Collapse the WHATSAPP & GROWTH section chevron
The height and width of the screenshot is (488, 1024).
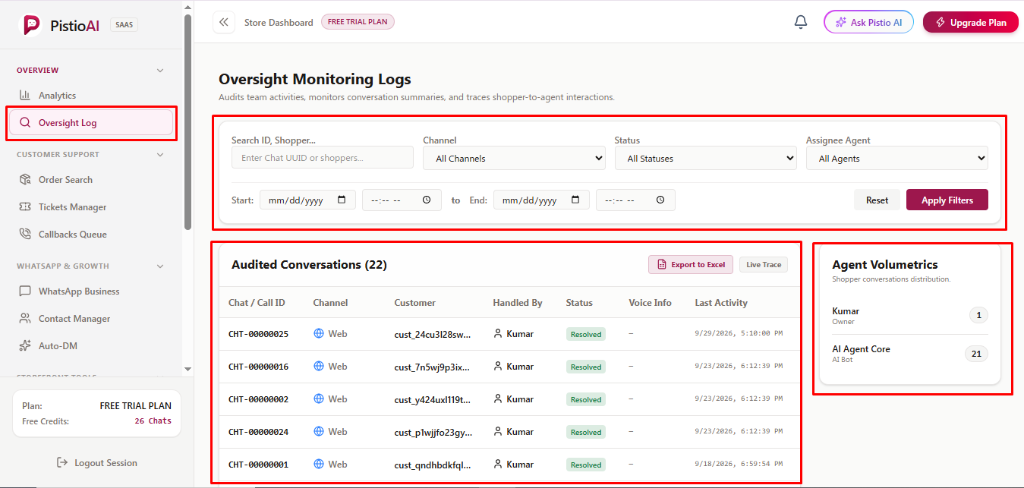click(x=160, y=266)
